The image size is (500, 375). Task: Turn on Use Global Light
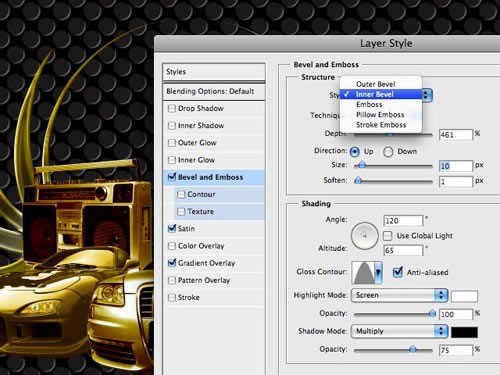(387, 236)
